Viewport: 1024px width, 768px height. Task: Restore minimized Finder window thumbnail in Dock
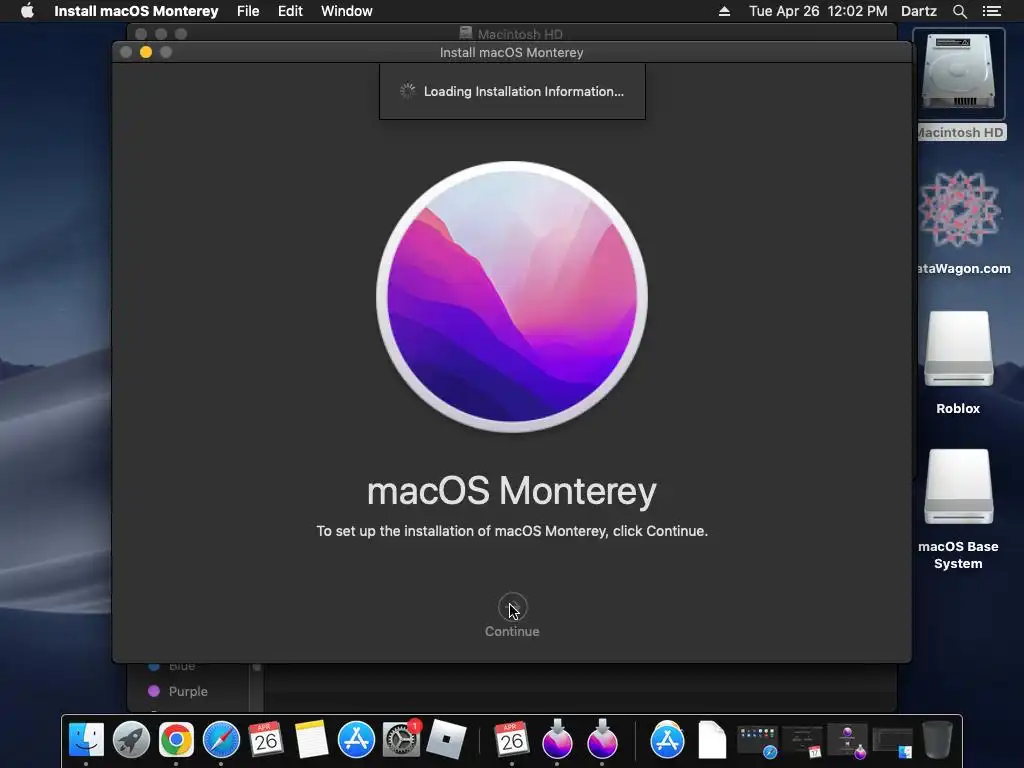coord(892,743)
